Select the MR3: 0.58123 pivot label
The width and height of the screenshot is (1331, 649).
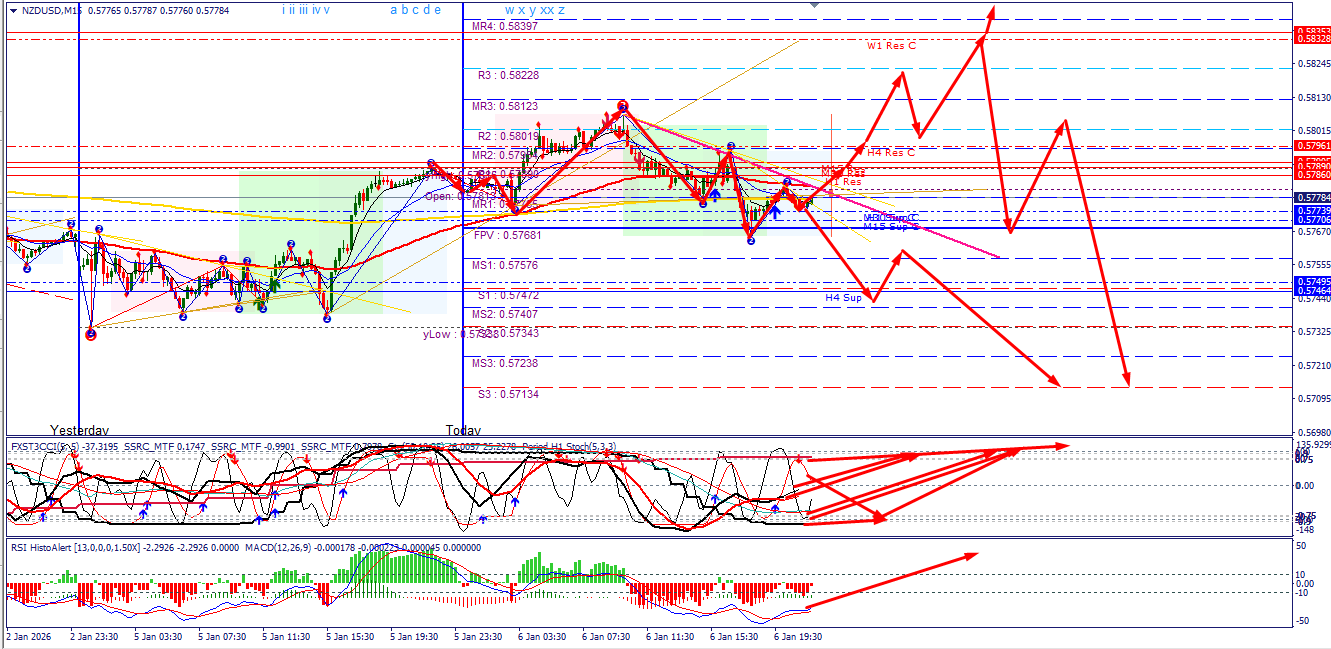coord(506,106)
